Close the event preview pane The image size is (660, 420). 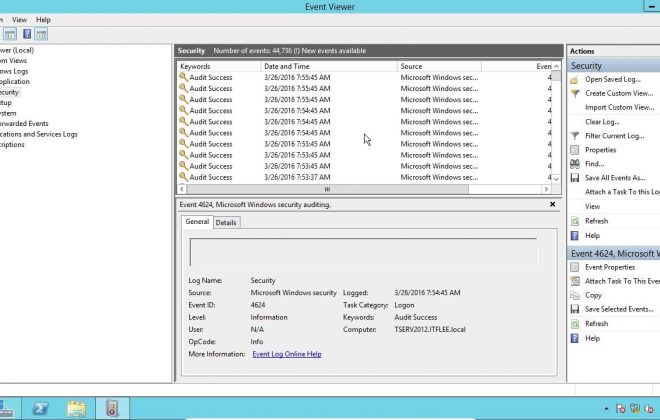pyautogui.click(x=553, y=205)
